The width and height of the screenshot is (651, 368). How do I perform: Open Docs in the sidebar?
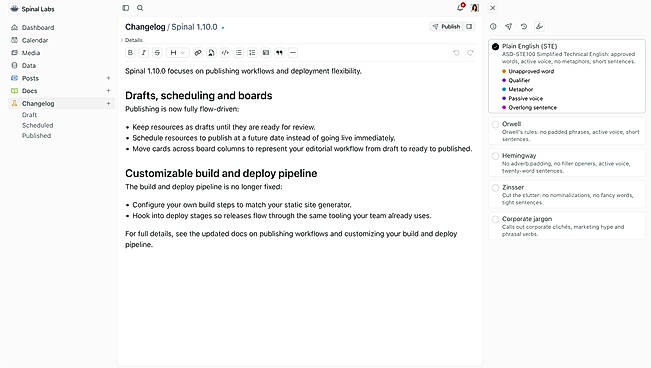tap(56, 91)
